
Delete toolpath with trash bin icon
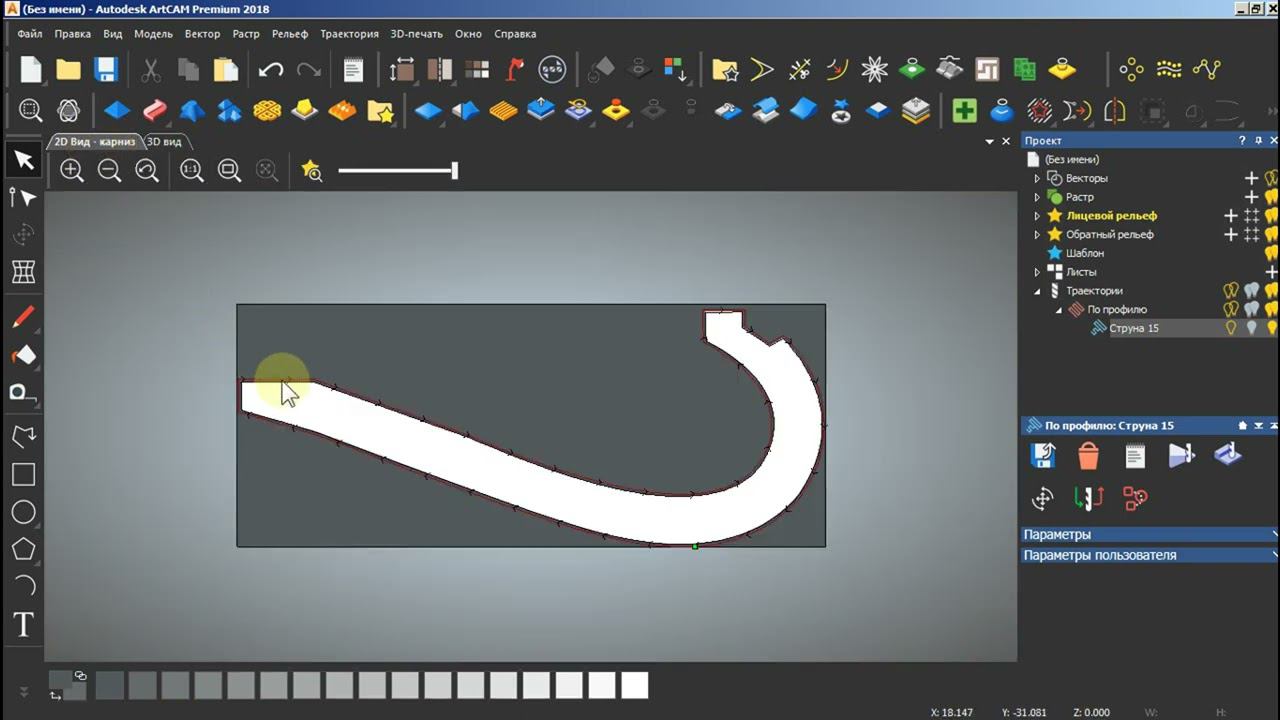[x=1089, y=456]
